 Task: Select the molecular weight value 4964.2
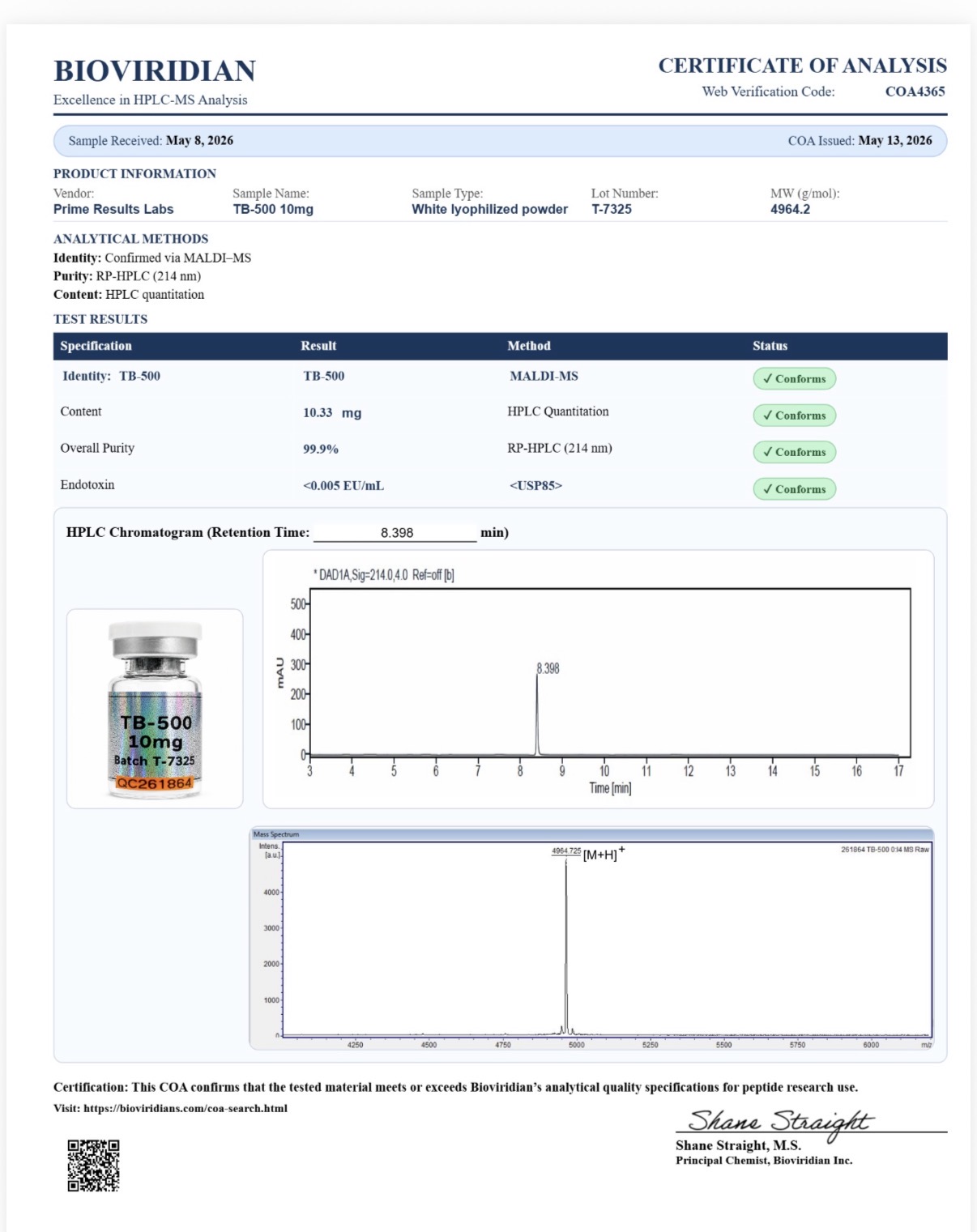click(x=790, y=209)
